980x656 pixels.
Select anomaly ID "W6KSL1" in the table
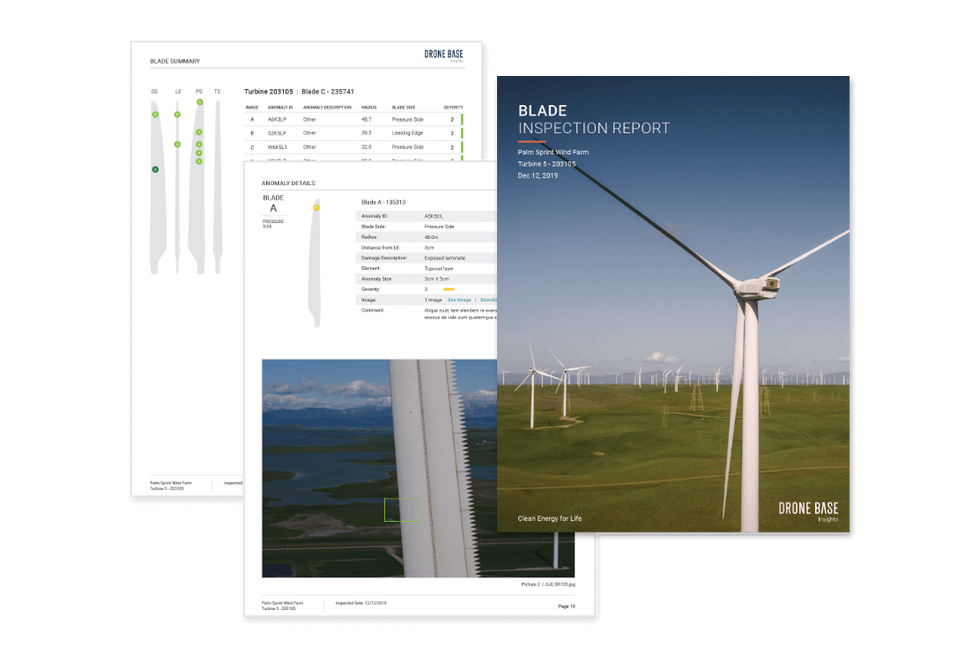click(278, 147)
